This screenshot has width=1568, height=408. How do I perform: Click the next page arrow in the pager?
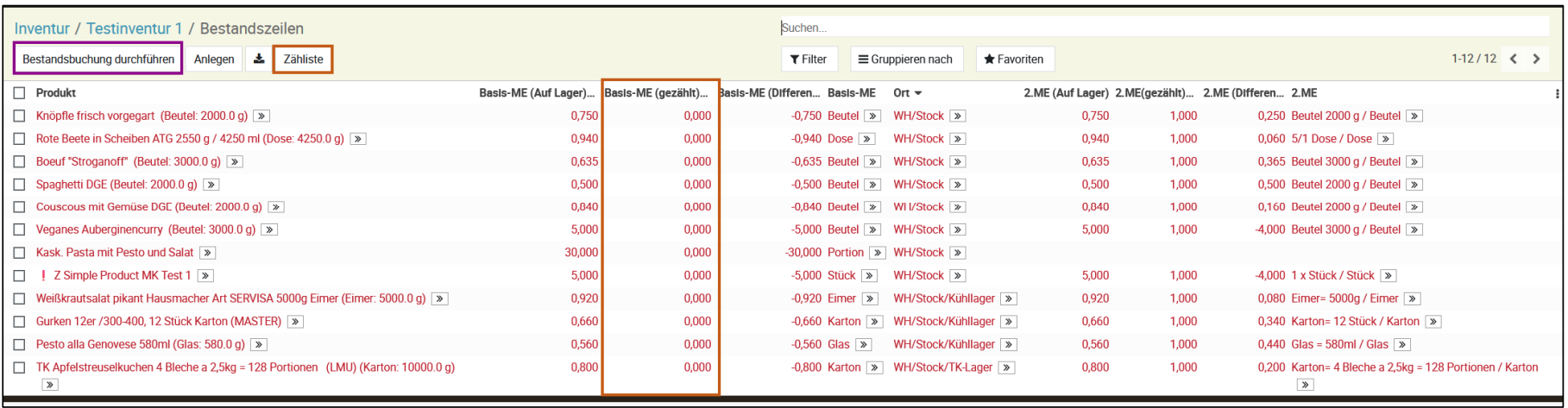click(x=1536, y=59)
